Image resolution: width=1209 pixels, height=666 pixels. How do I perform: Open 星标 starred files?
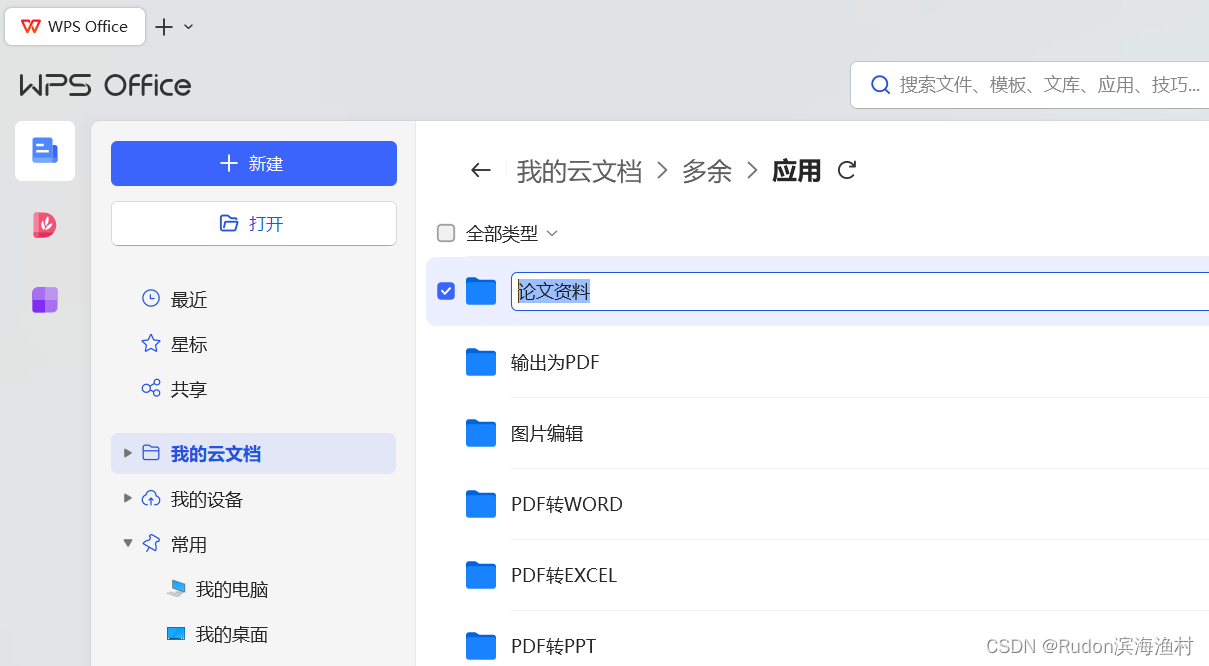tap(189, 344)
